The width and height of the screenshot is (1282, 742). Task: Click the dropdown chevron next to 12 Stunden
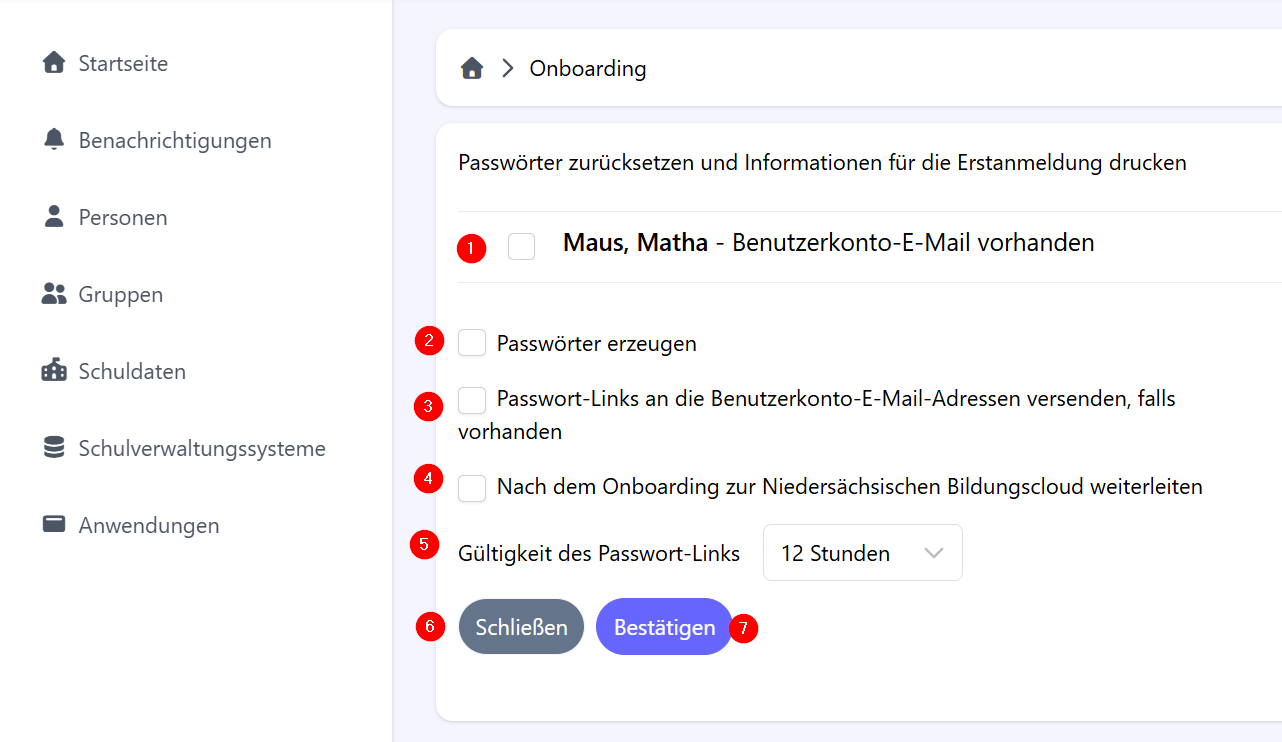tap(934, 553)
